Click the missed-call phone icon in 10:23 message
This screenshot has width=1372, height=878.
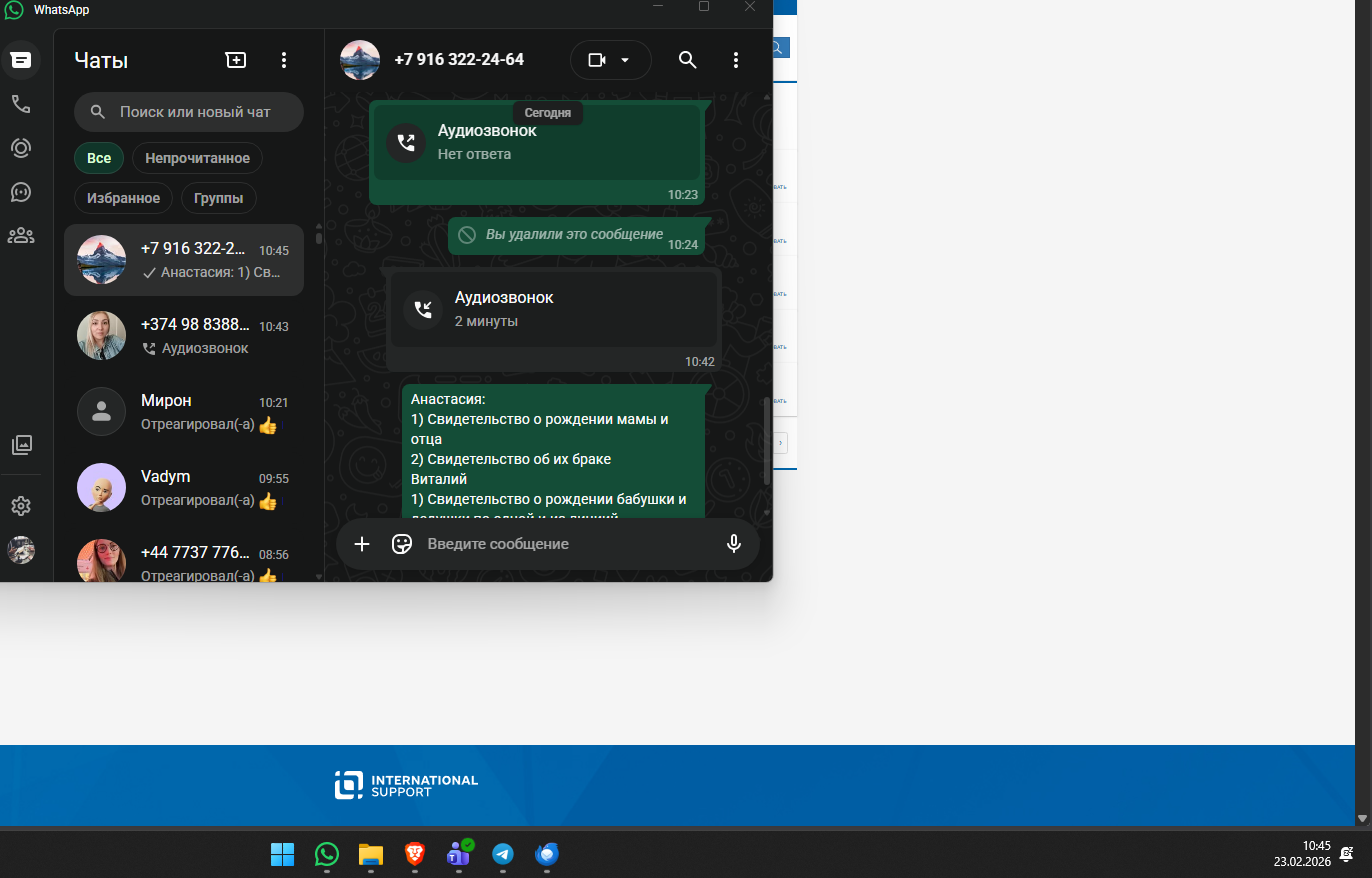coord(406,142)
